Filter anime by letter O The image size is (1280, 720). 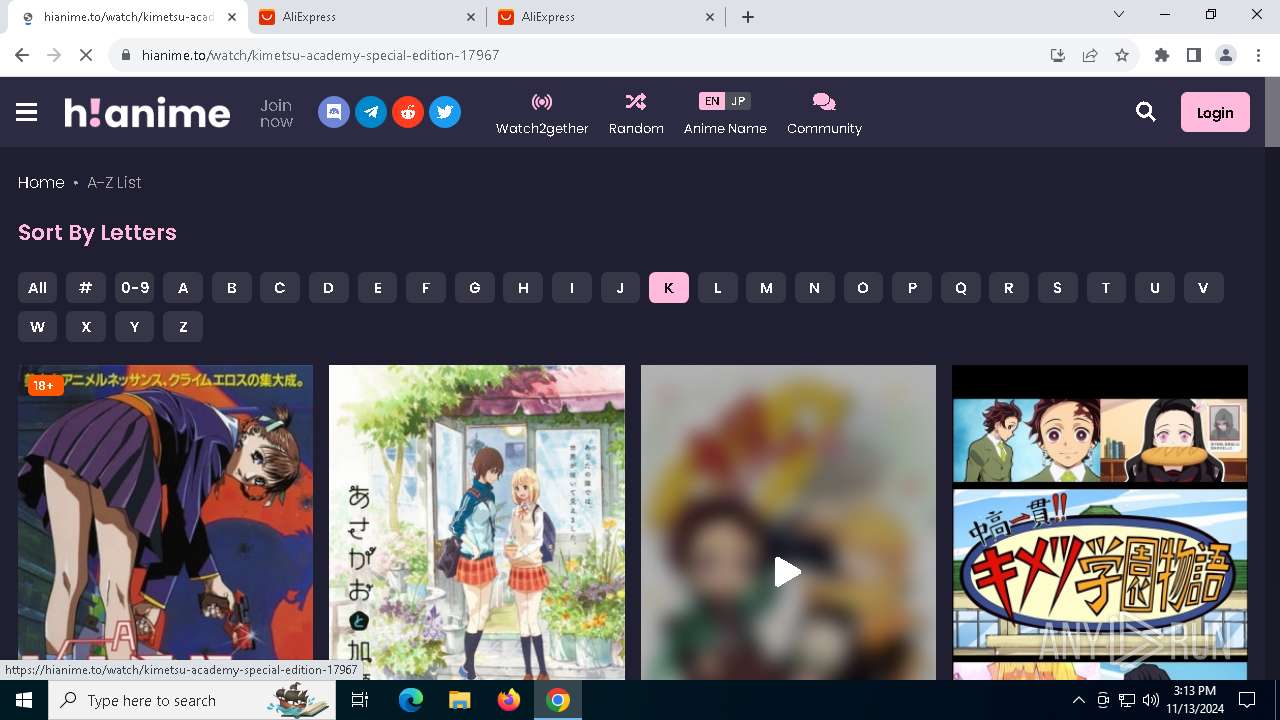863,288
